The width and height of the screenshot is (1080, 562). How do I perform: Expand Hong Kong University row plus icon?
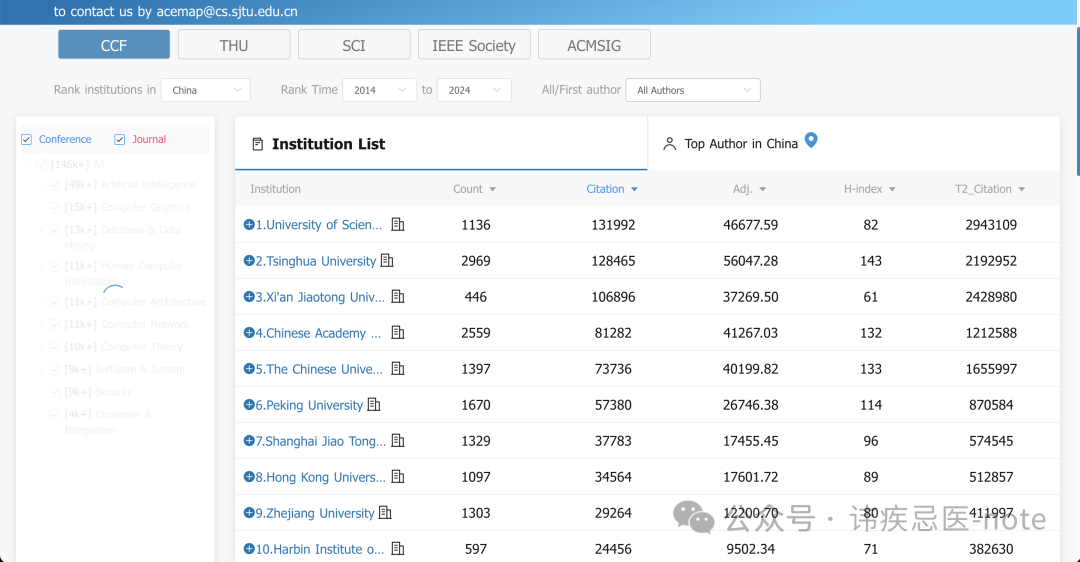click(x=249, y=477)
